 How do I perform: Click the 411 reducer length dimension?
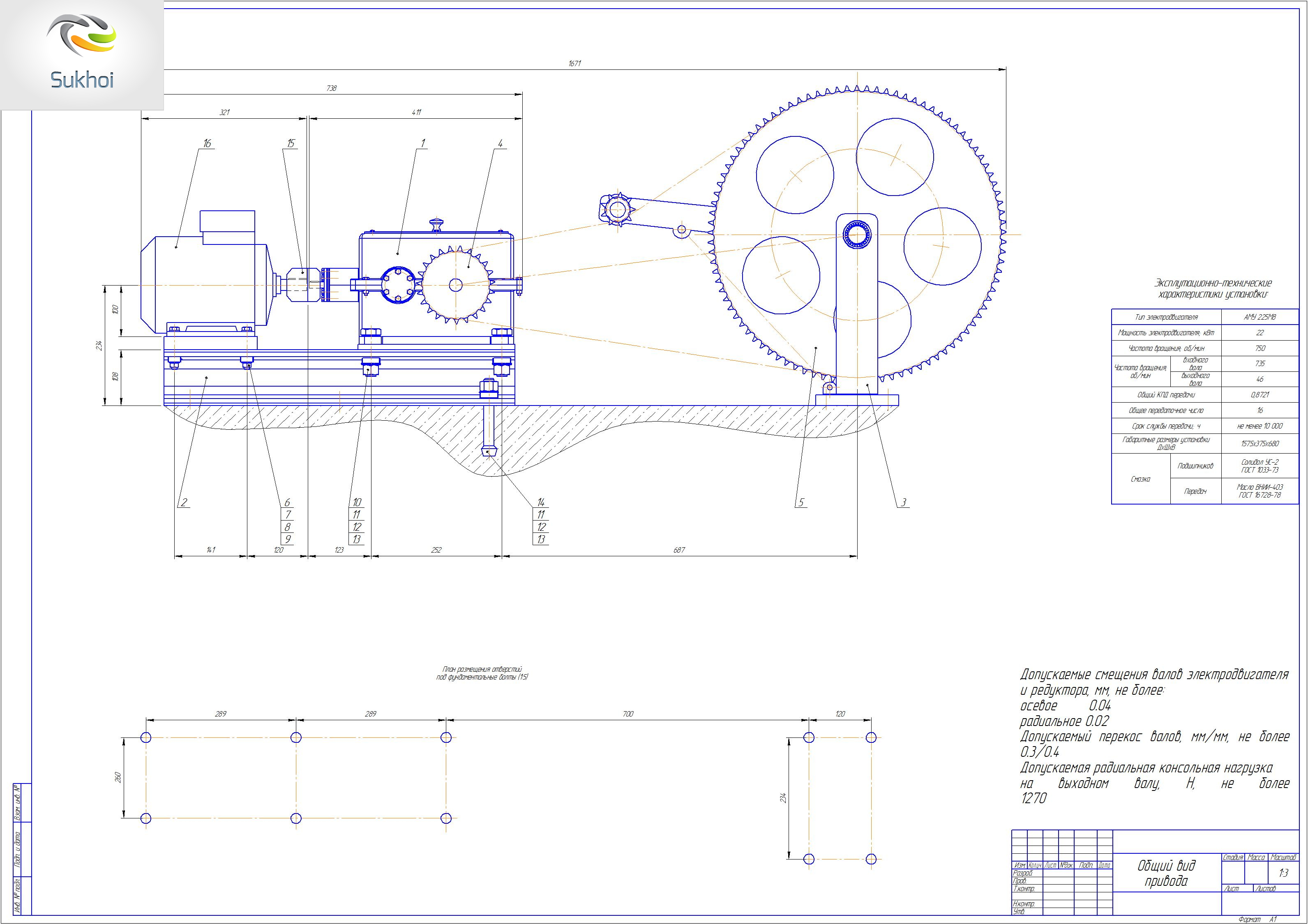416,112
